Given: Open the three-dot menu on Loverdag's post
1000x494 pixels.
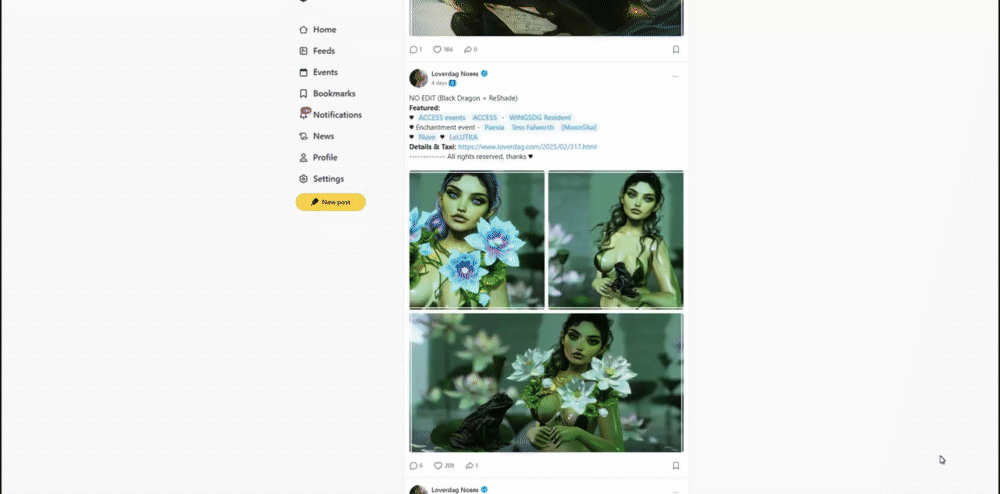Looking at the screenshot, I should coord(675,76).
